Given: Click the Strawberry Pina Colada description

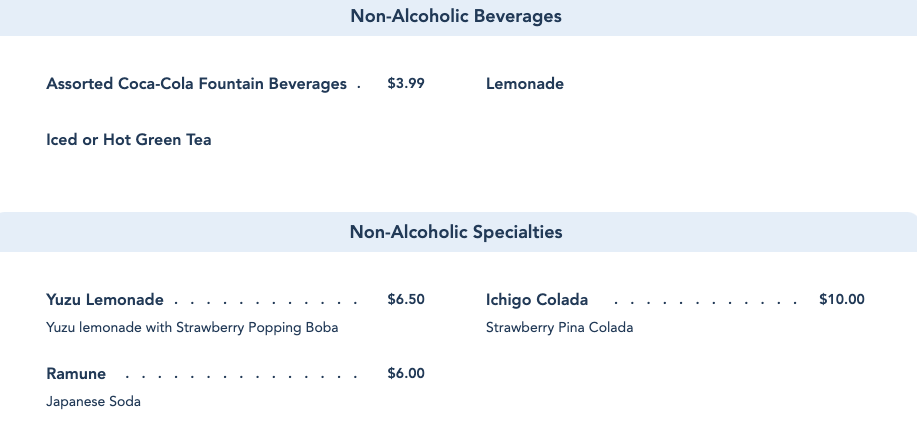Looking at the screenshot, I should [x=559, y=327].
